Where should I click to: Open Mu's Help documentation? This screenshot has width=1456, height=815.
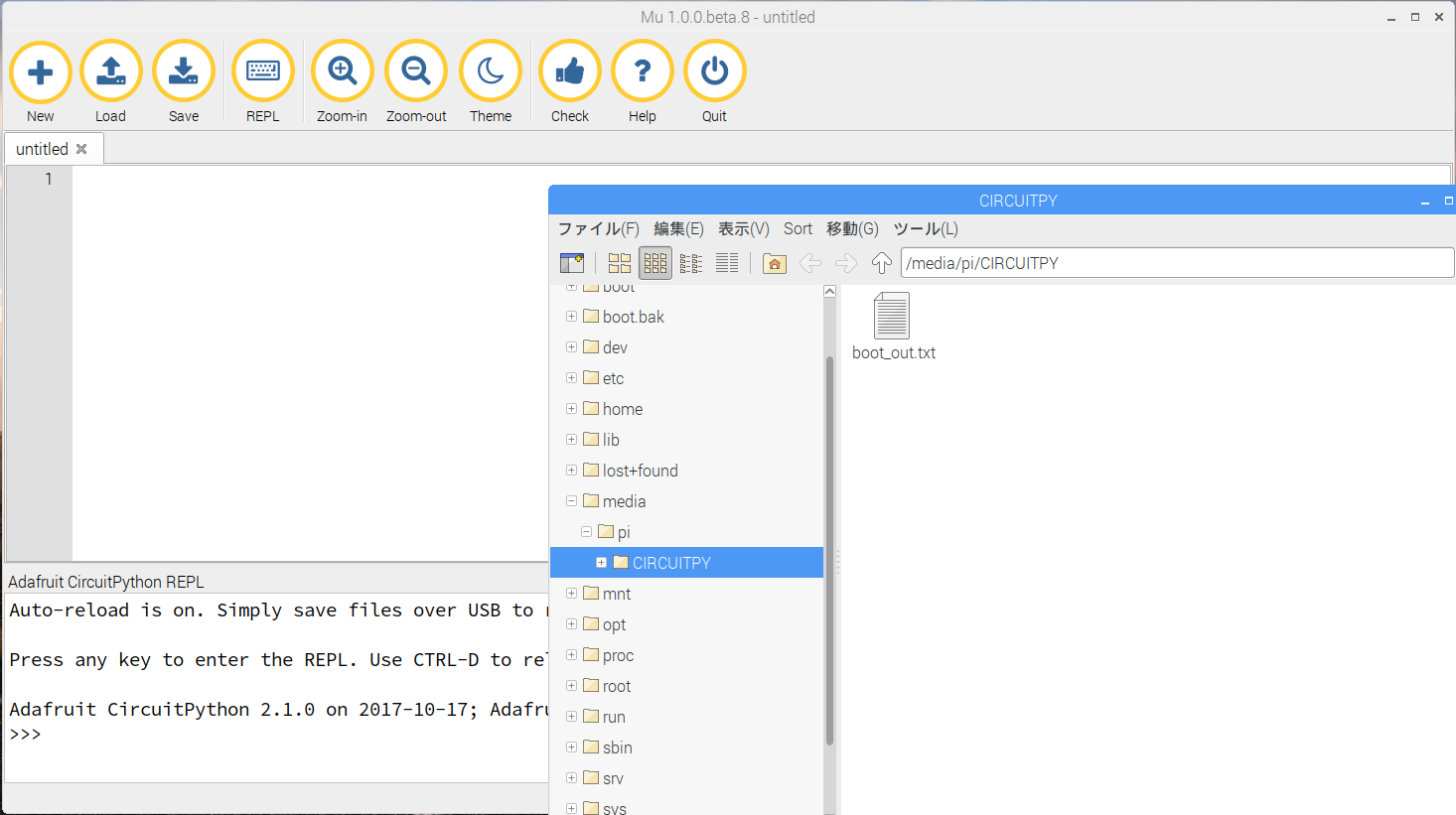(x=643, y=70)
